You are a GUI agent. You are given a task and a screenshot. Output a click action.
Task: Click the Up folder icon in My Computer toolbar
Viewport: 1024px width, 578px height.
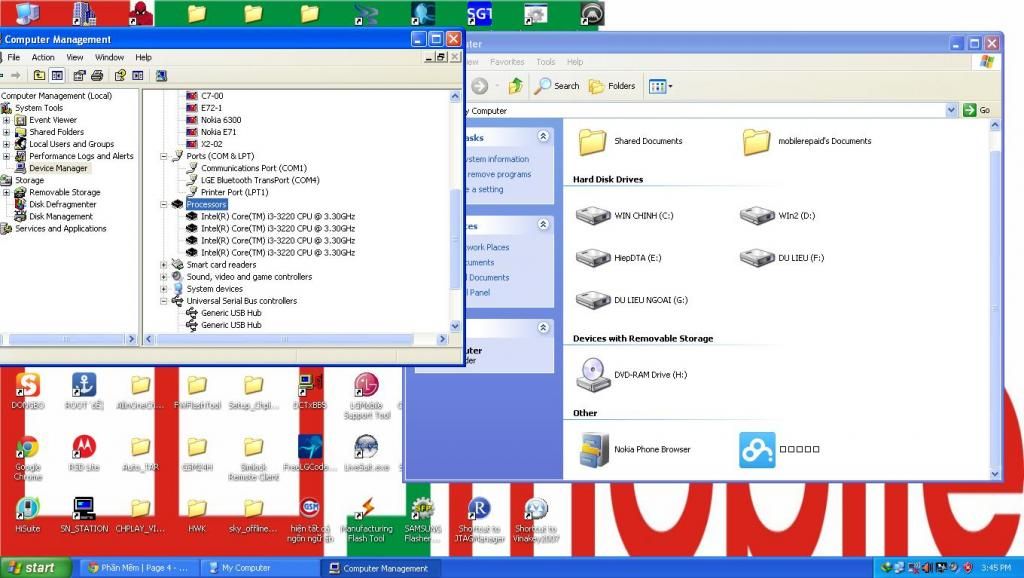coord(516,86)
